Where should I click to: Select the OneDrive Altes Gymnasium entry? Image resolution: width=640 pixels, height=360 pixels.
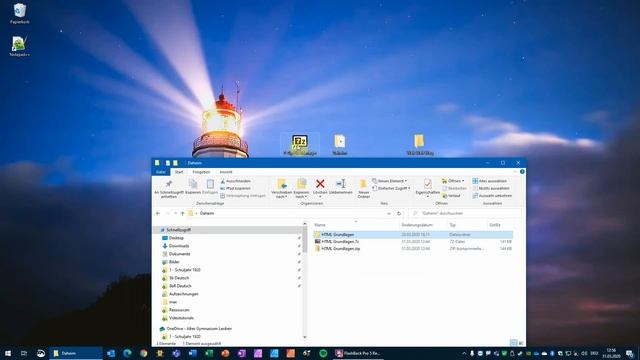coord(199,329)
